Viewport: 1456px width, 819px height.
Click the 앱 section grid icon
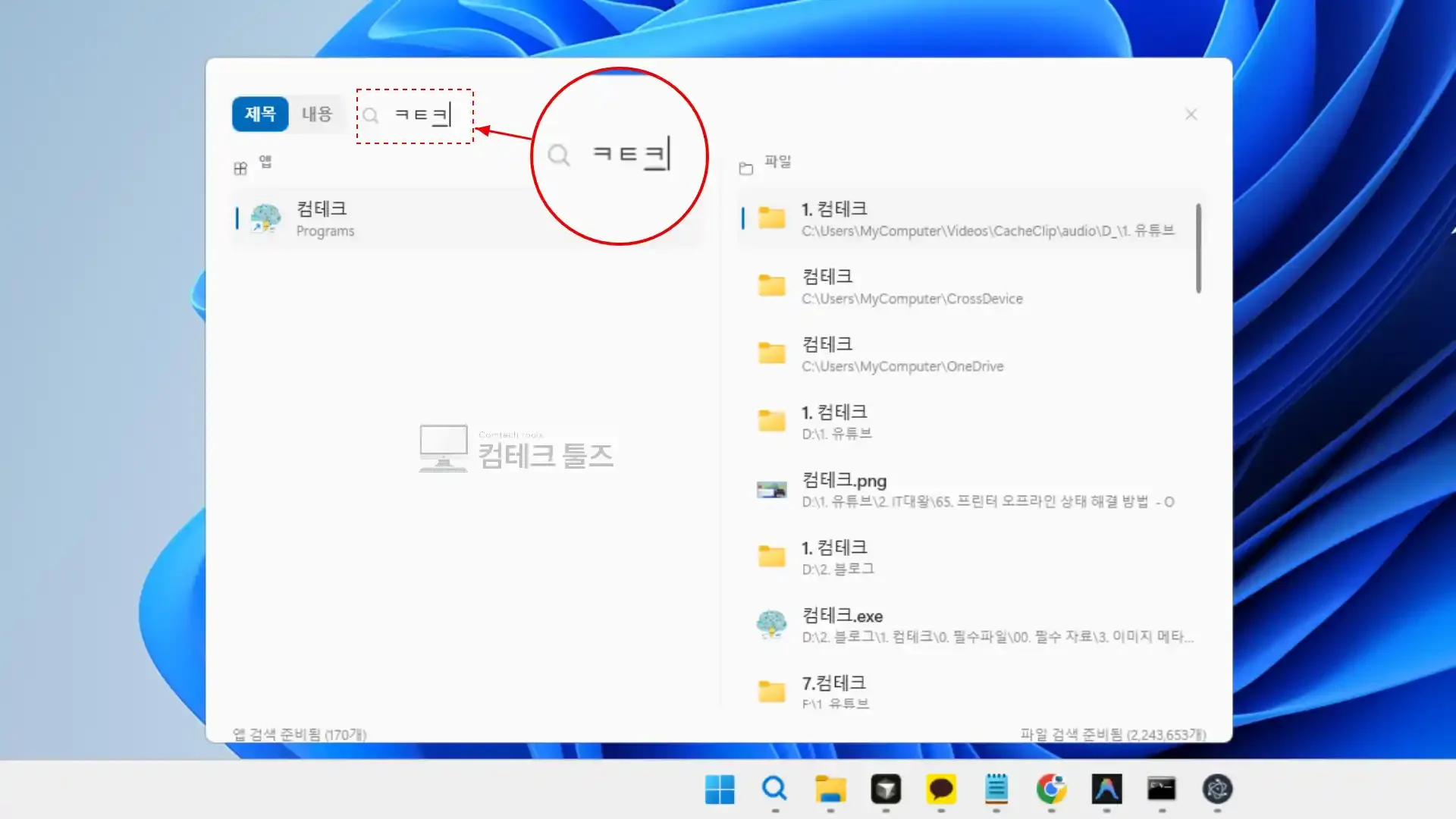pyautogui.click(x=240, y=168)
